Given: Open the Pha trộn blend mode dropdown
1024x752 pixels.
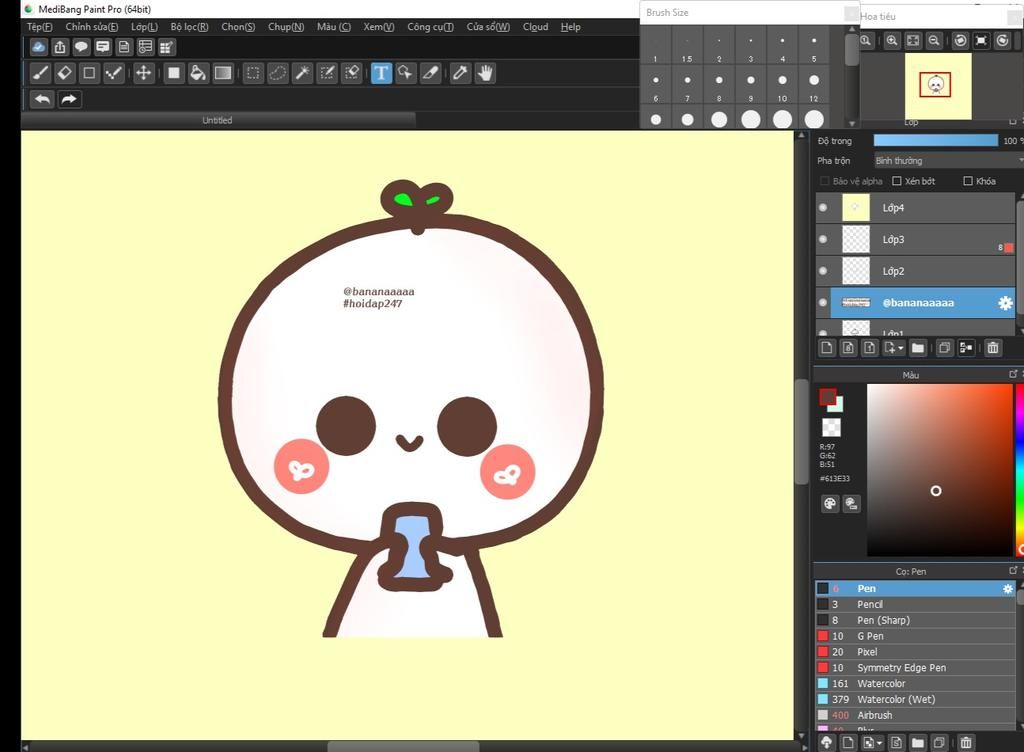Looking at the screenshot, I should (948, 161).
